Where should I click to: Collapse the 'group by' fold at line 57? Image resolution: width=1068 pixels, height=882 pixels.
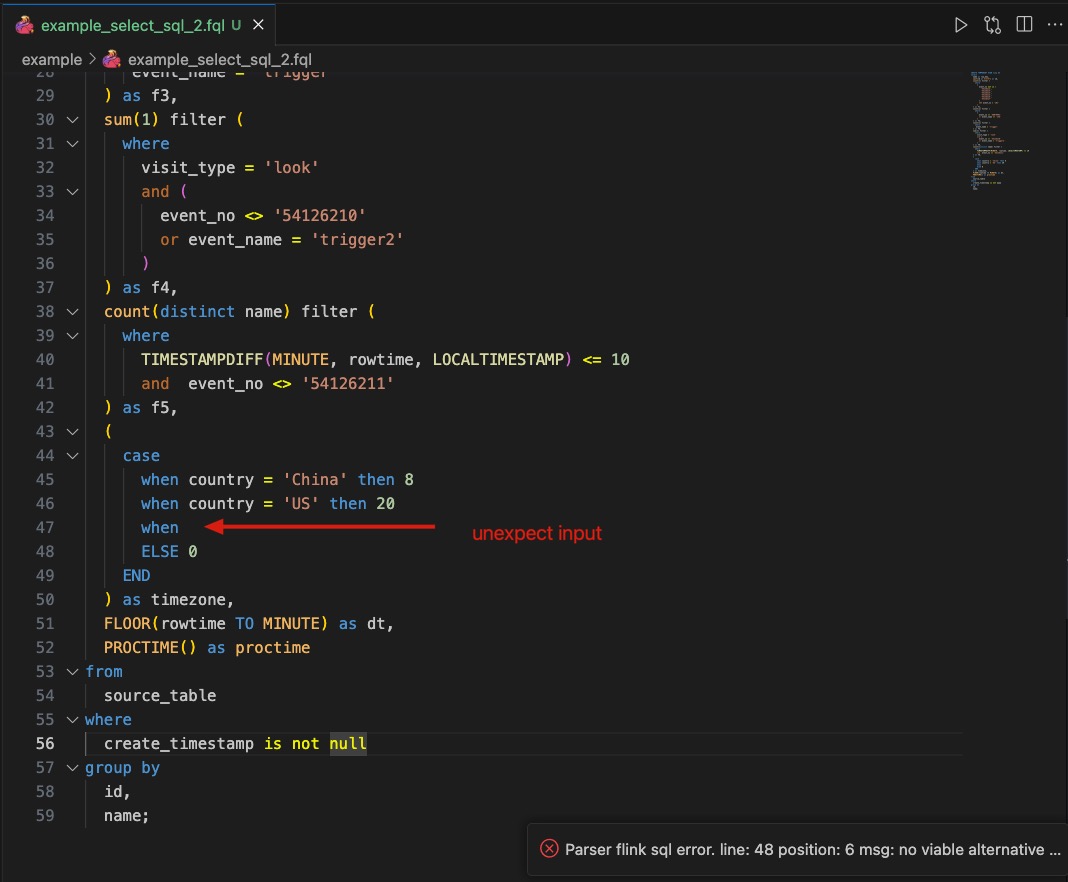click(72, 768)
